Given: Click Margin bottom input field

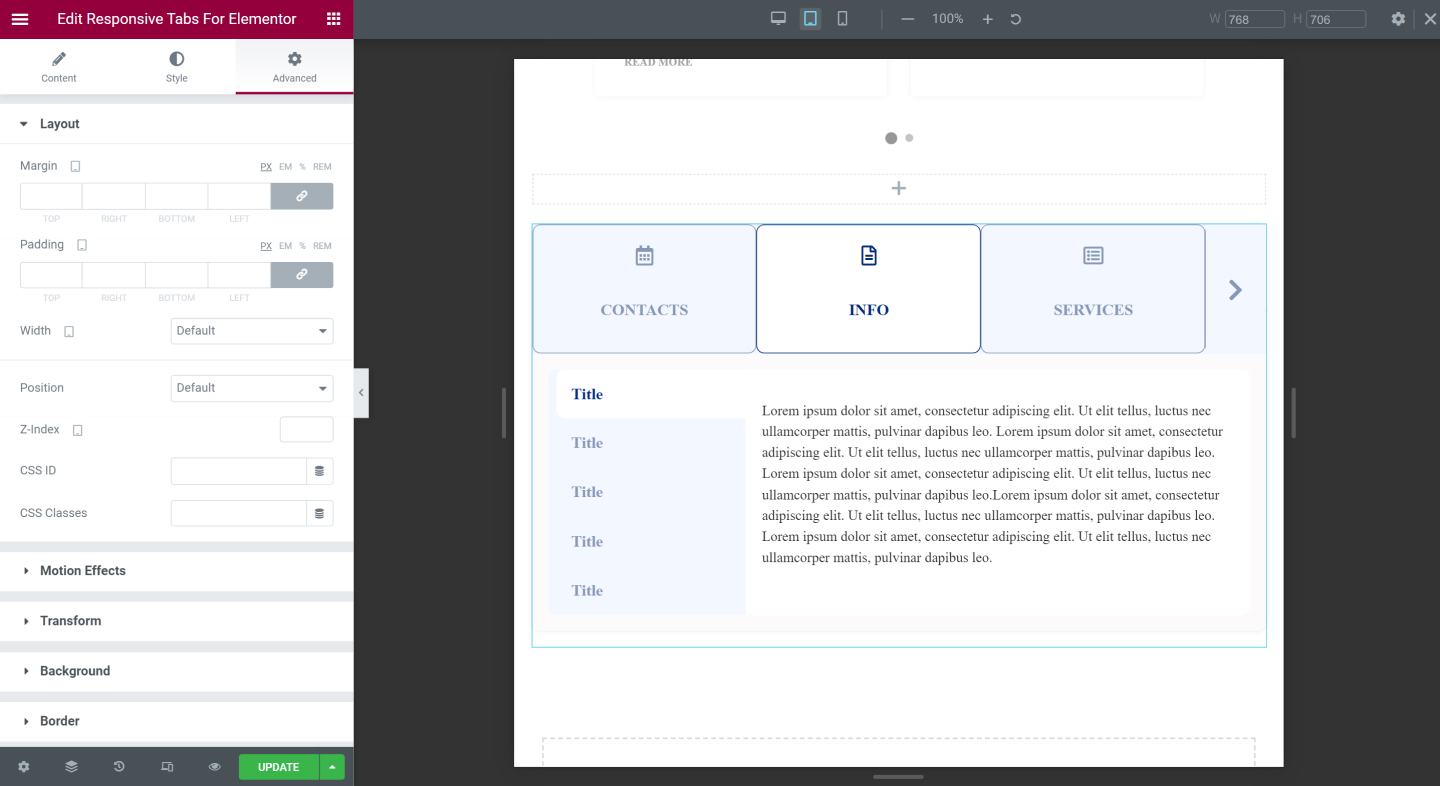Looking at the screenshot, I should [176, 196].
